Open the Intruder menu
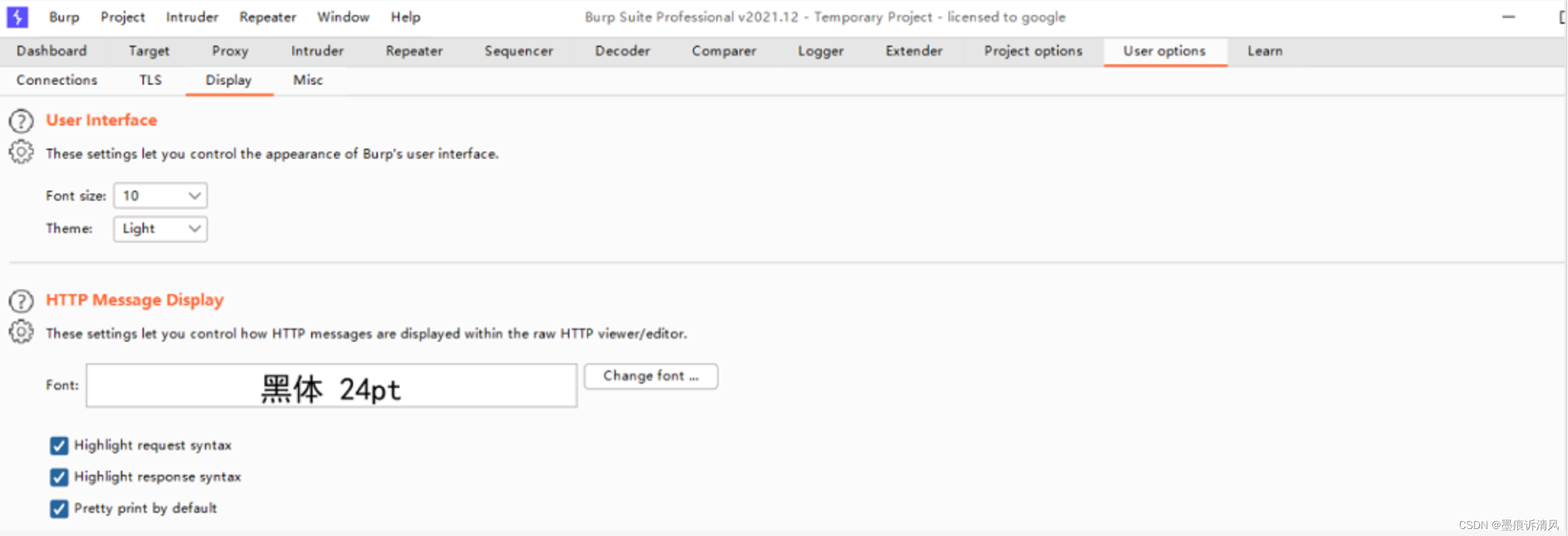The height and width of the screenshot is (536, 1568). click(x=192, y=17)
